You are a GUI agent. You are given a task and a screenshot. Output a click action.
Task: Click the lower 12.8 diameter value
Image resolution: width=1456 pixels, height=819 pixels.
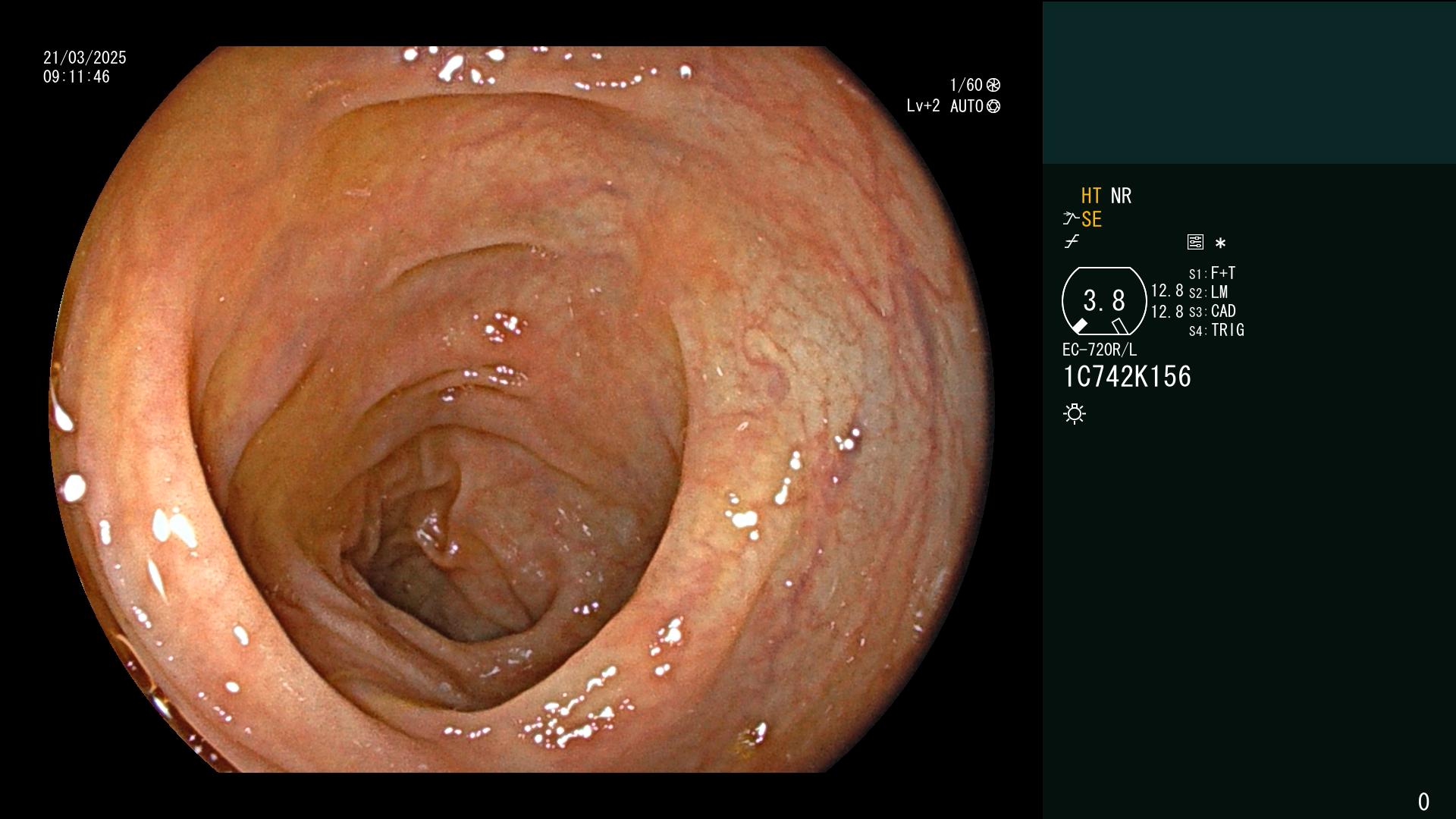pos(1167,312)
